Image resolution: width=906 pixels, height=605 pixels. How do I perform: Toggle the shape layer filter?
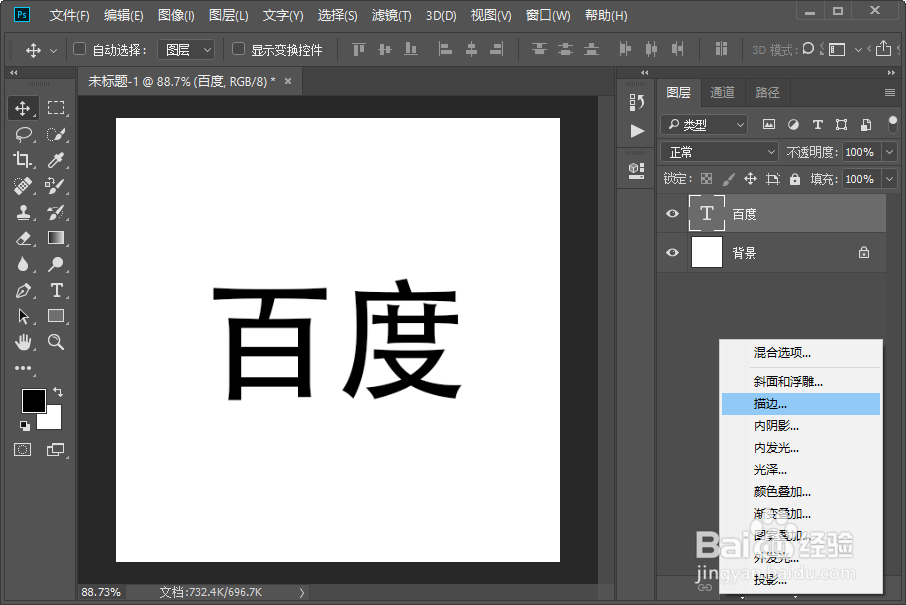pyautogui.click(x=841, y=124)
